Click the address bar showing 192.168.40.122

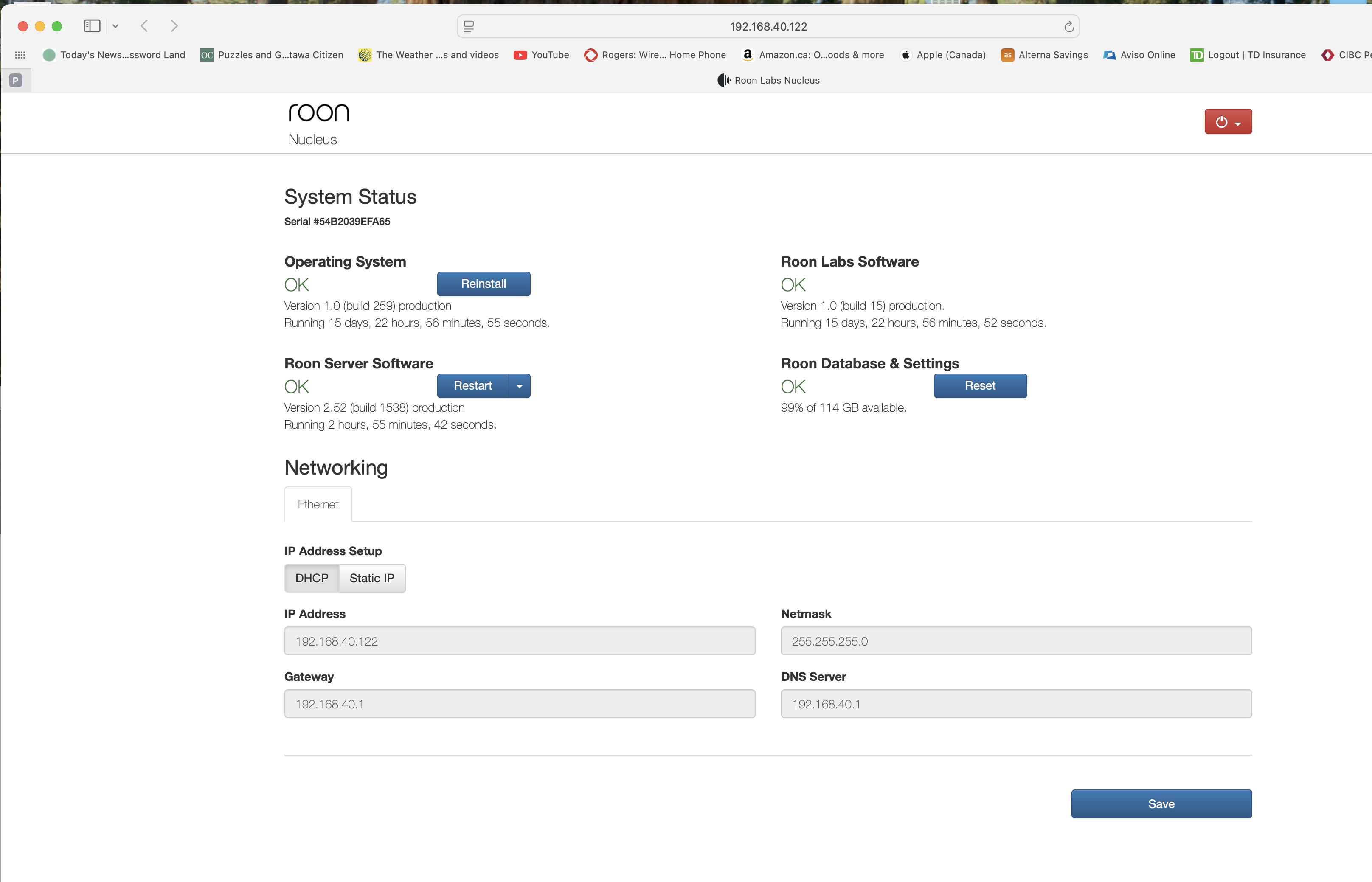(768, 26)
